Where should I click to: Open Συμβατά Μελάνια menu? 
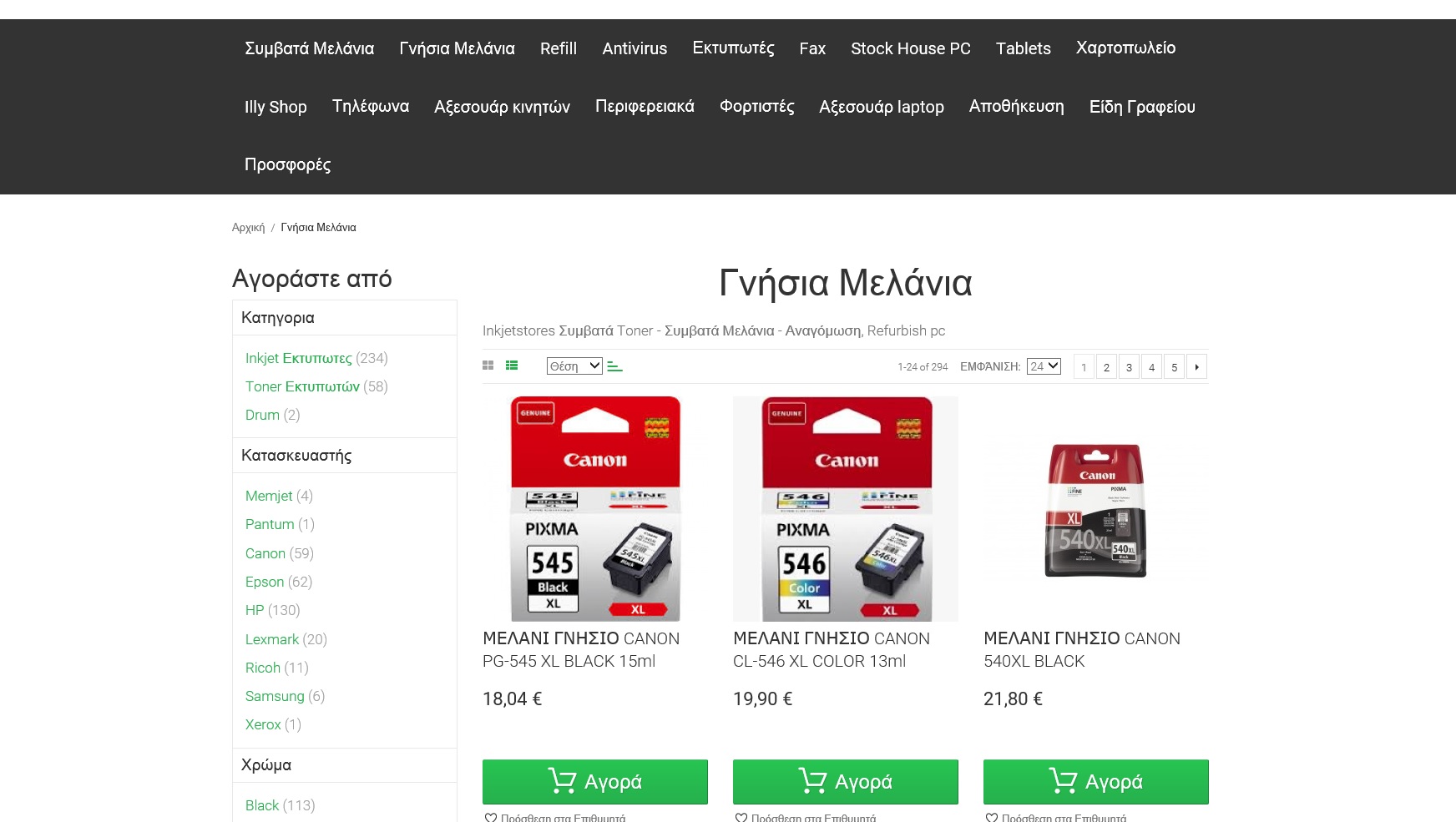[x=309, y=48]
